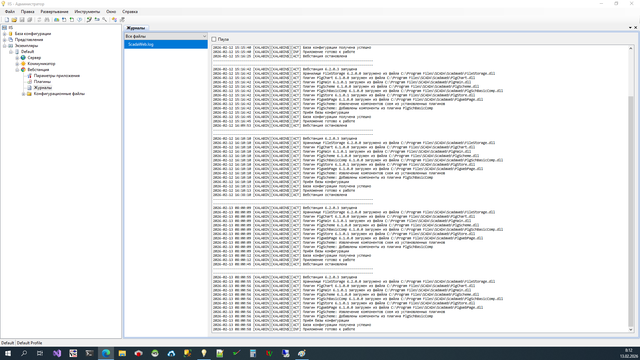Select the Default instance node

(27, 52)
